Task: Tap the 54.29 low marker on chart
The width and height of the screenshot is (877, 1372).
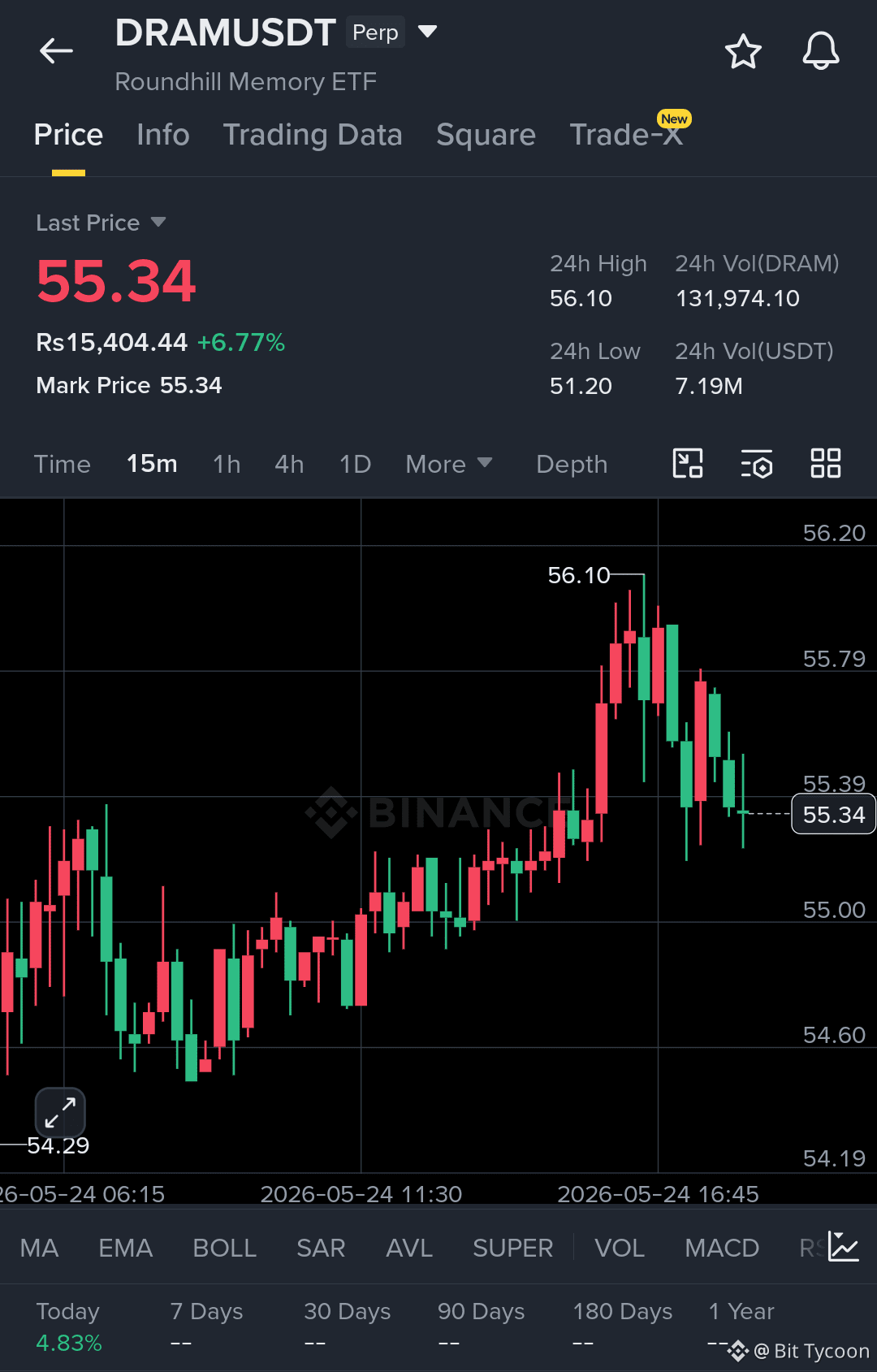Action: click(x=58, y=1145)
